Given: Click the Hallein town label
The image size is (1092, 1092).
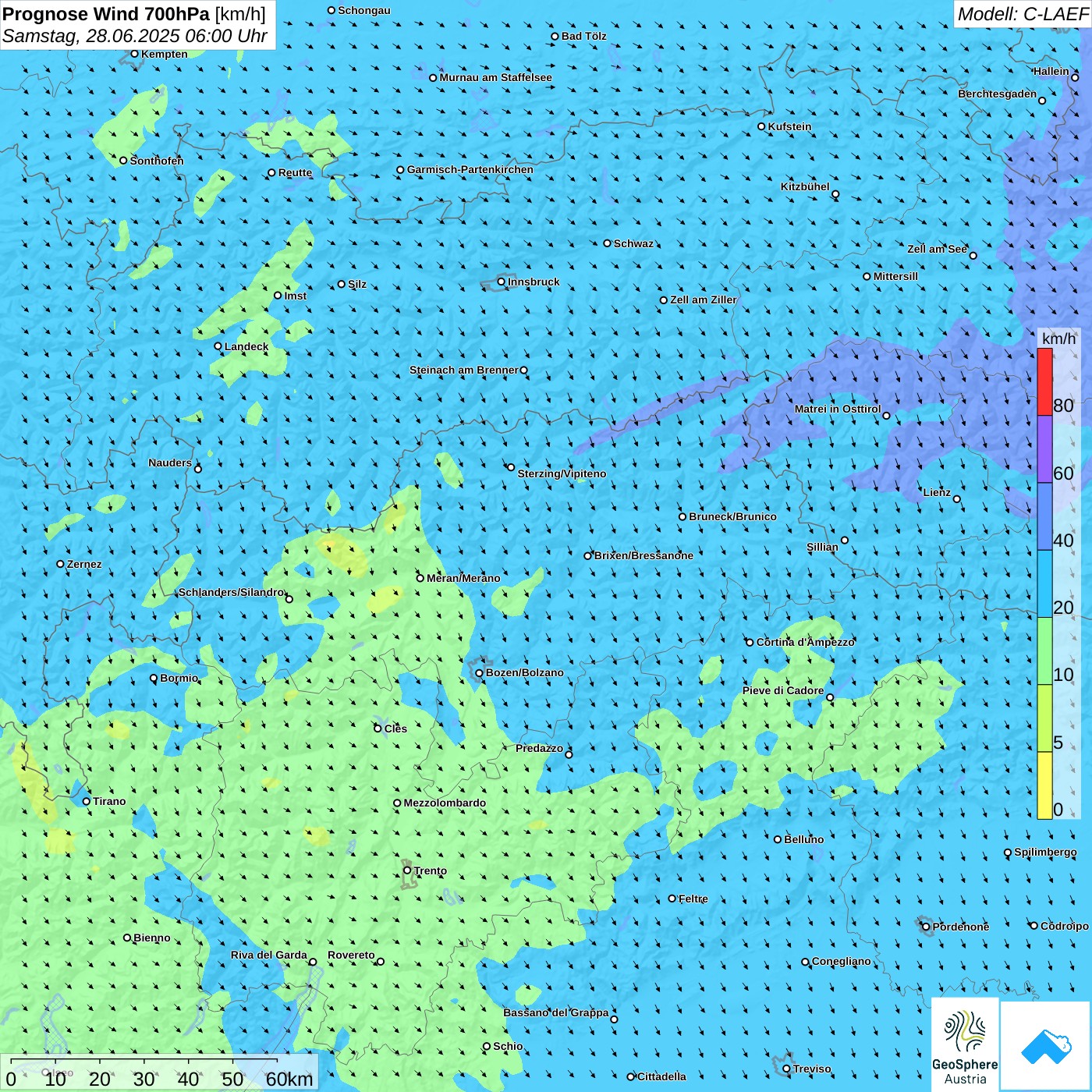Looking at the screenshot, I should coord(1051,72).
